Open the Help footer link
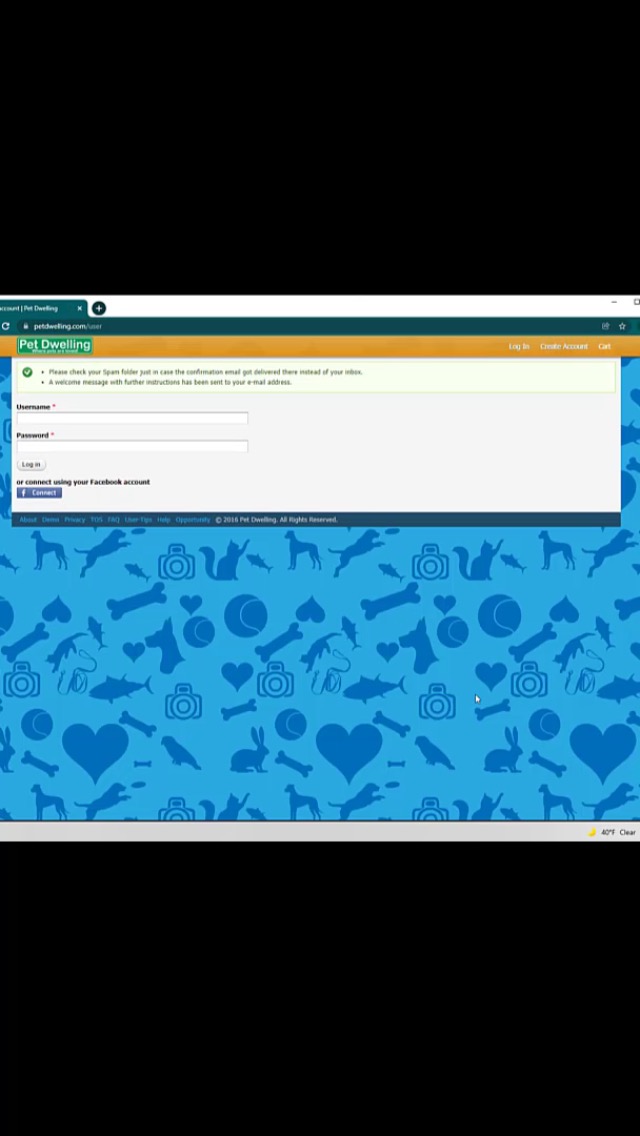 164,519
